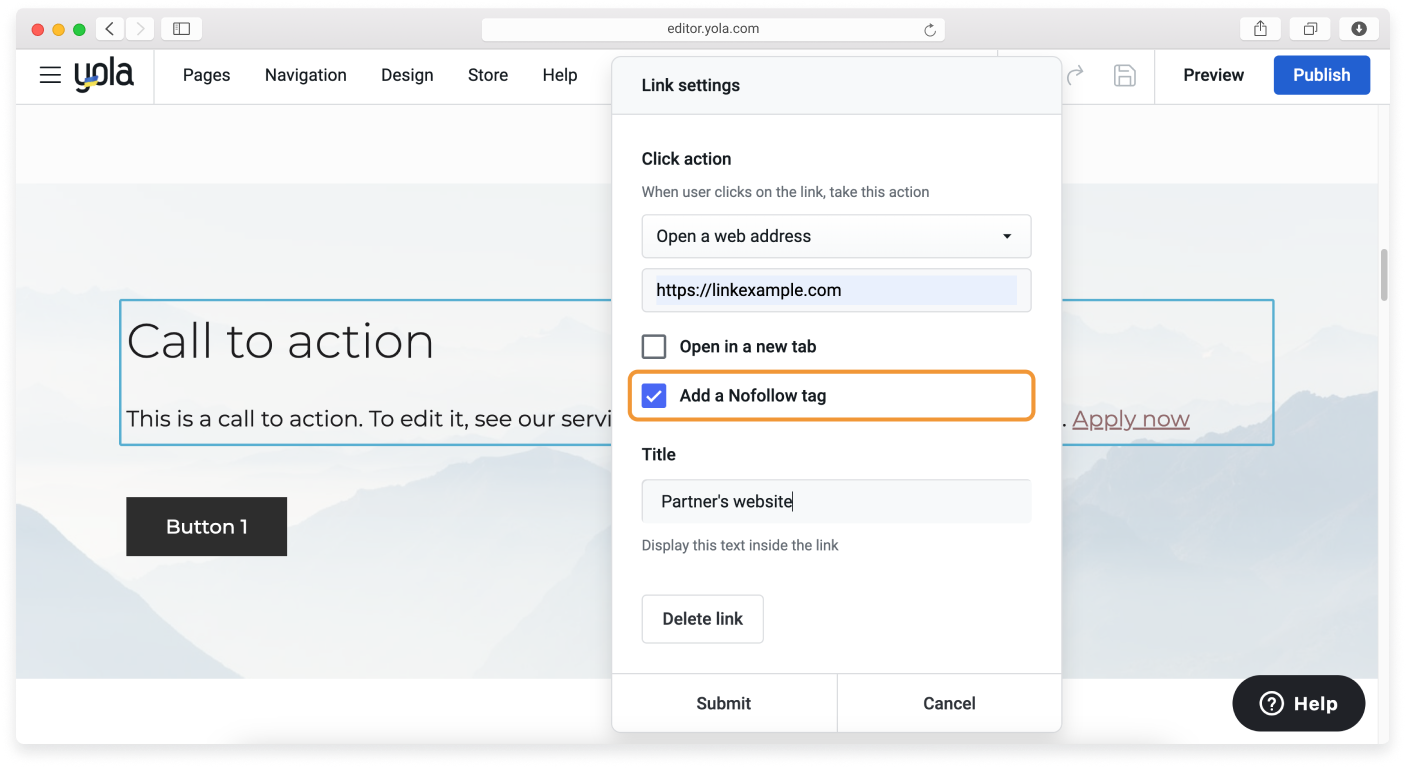Open the Design menu
This screenshot has height=768, width=1406.
point(407,75)
